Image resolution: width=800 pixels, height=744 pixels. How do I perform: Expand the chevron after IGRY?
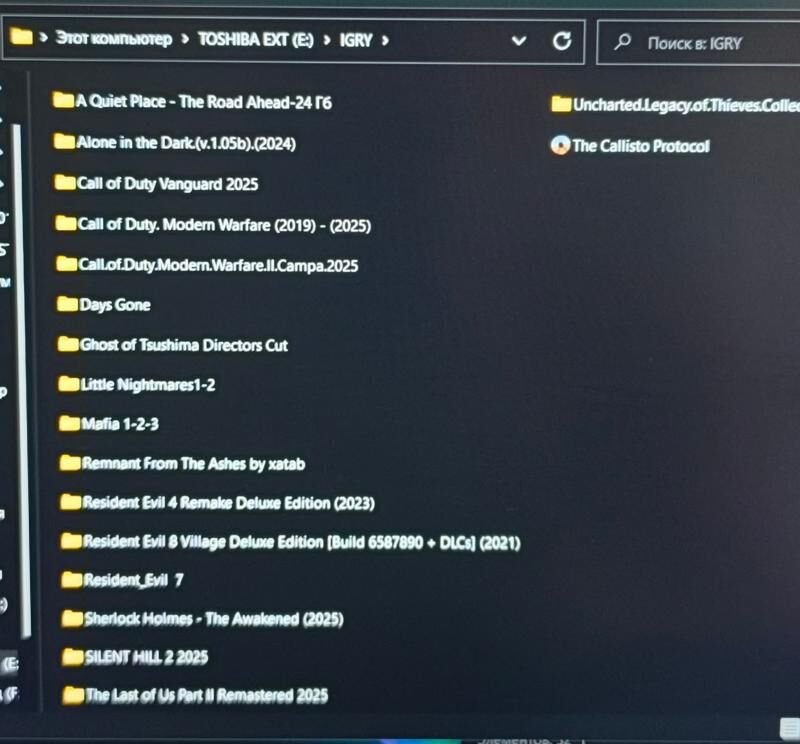385,40
